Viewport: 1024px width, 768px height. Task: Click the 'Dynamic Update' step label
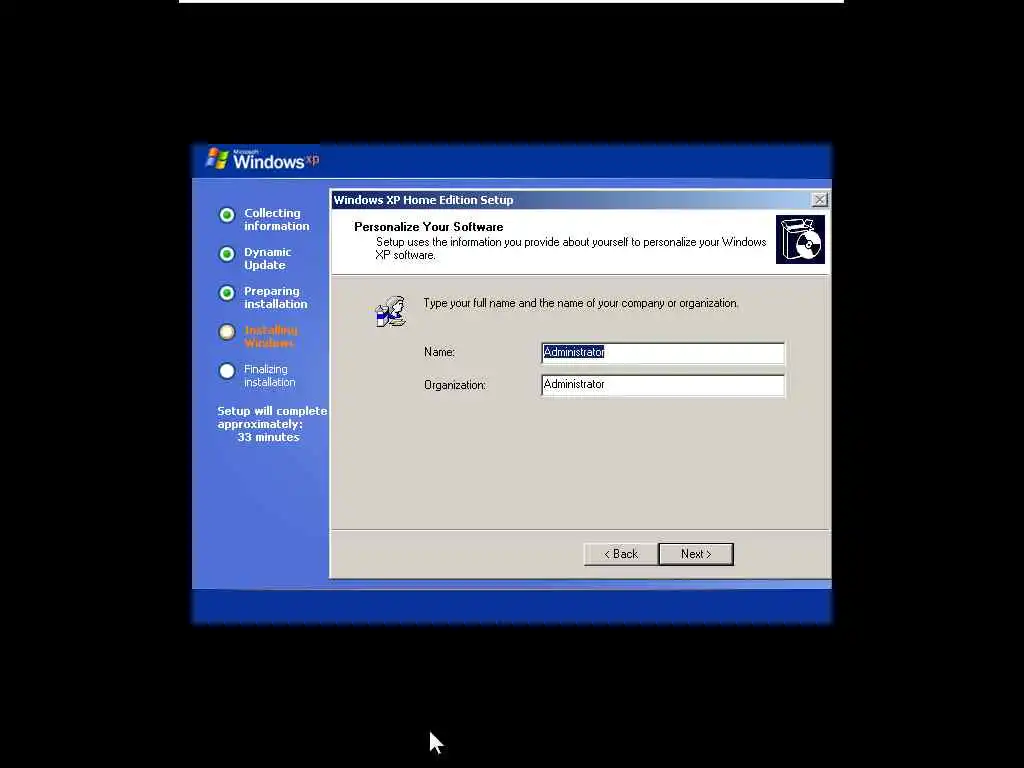267,259
